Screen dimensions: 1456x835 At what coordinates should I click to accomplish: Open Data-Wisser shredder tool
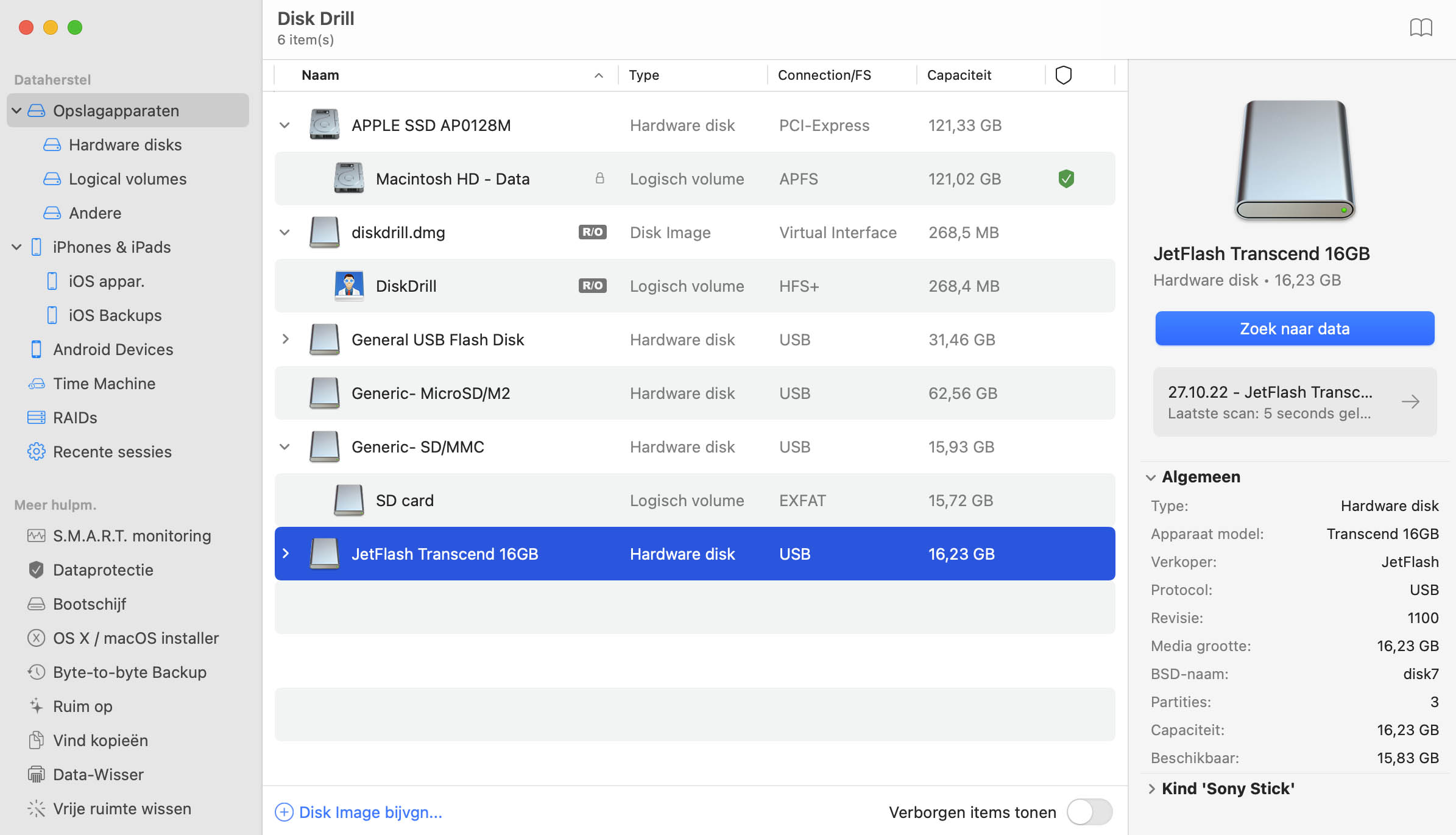click(85, 774)
